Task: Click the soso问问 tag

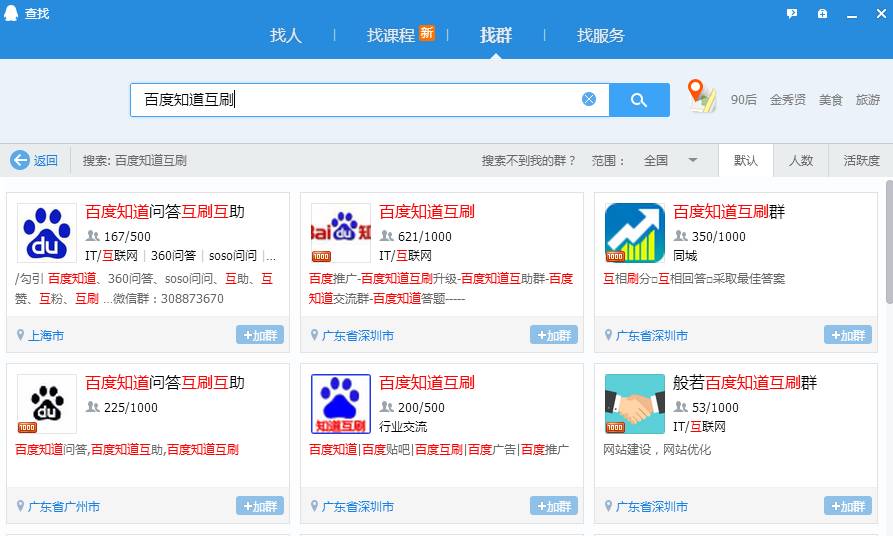Action: (x=232, y=256)
